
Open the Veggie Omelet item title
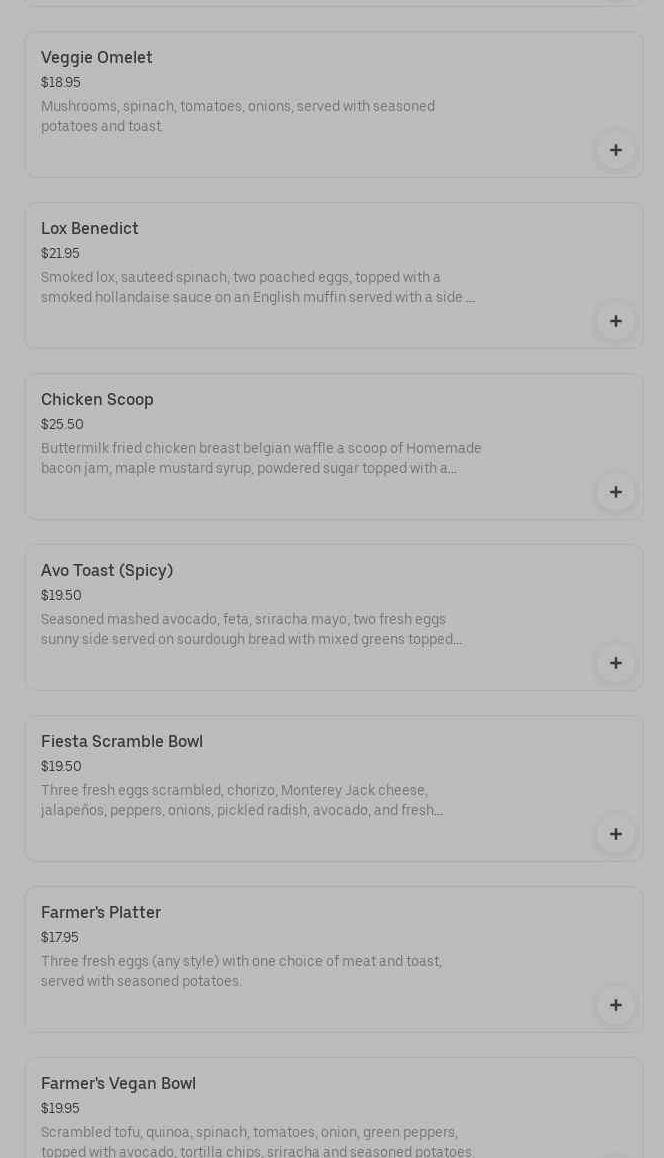97,58
